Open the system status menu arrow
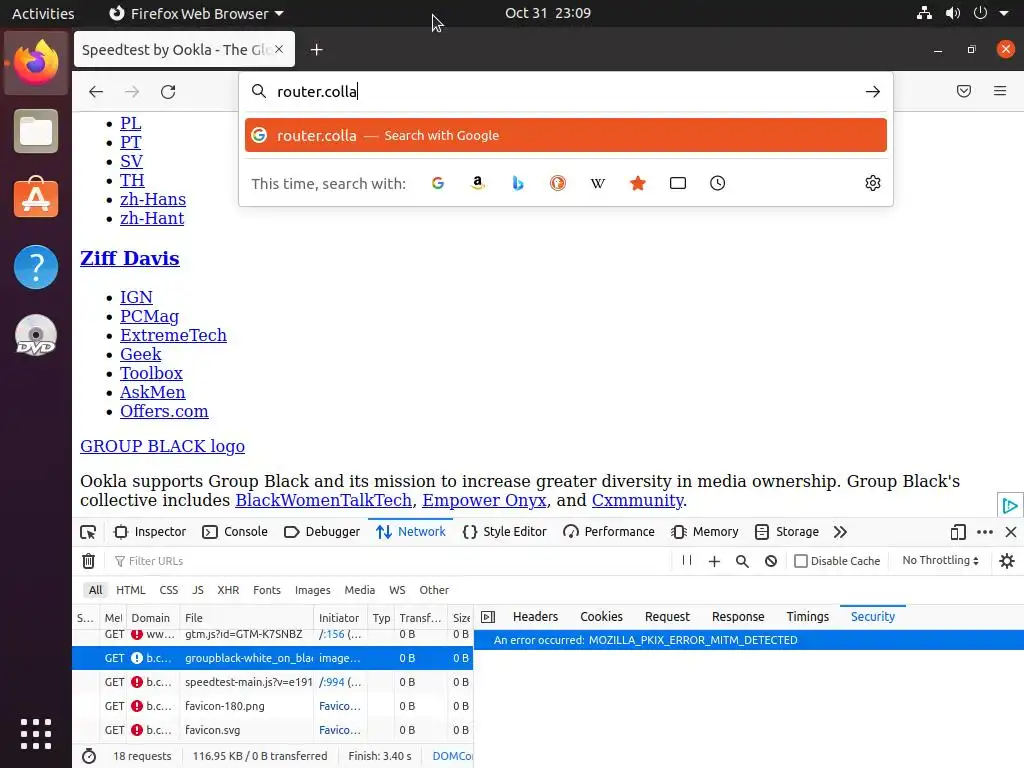The image size is (1024, 768). coord(1004,13)
